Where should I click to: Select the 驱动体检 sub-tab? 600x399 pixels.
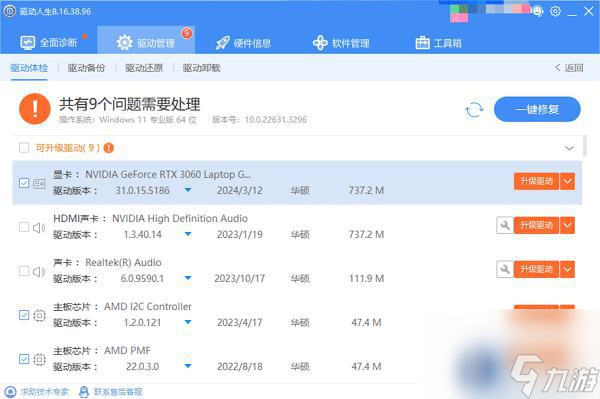pos(29,68)
